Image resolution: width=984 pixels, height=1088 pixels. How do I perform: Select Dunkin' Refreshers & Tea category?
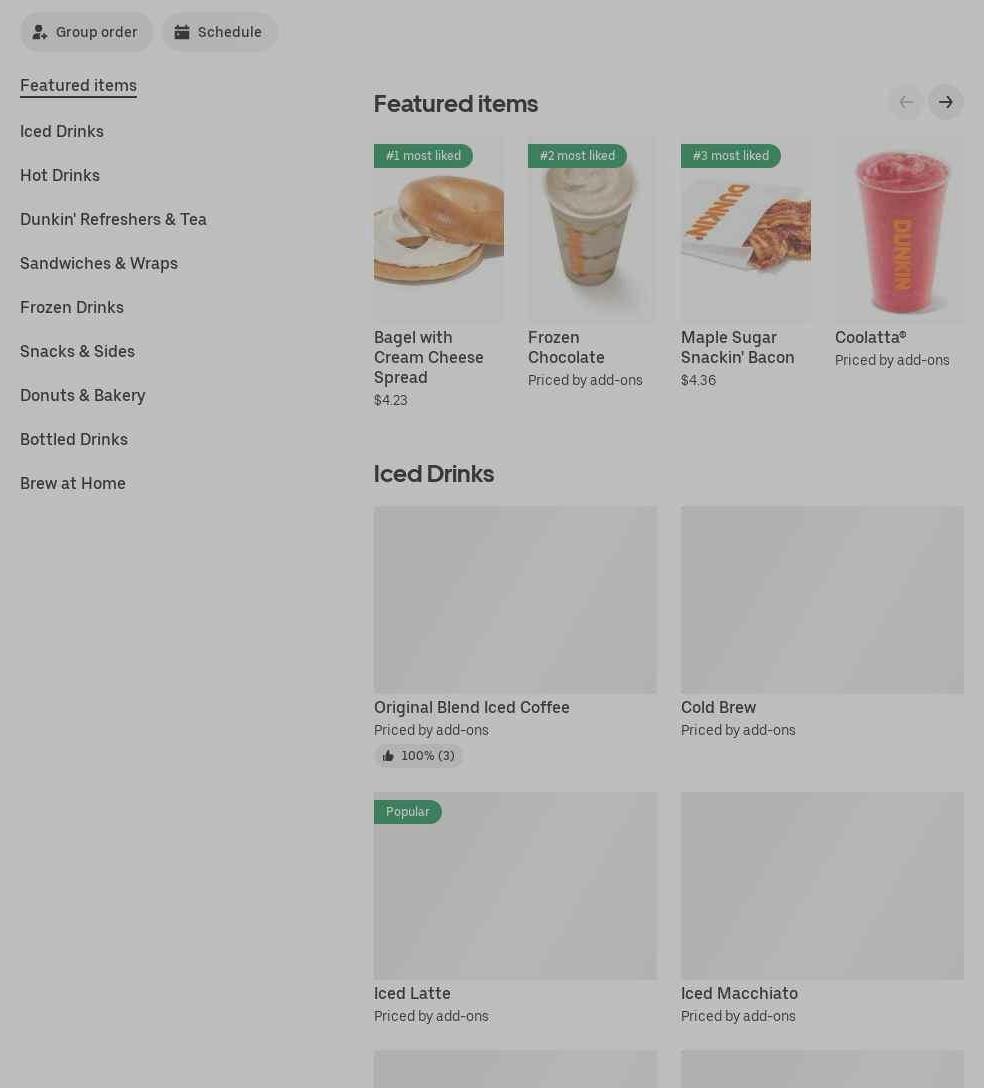113,219
